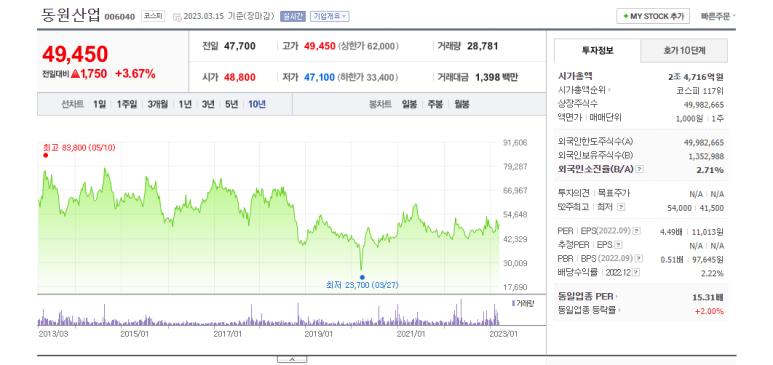Show the 월봉 monthly candle chart

coord(462,104)
